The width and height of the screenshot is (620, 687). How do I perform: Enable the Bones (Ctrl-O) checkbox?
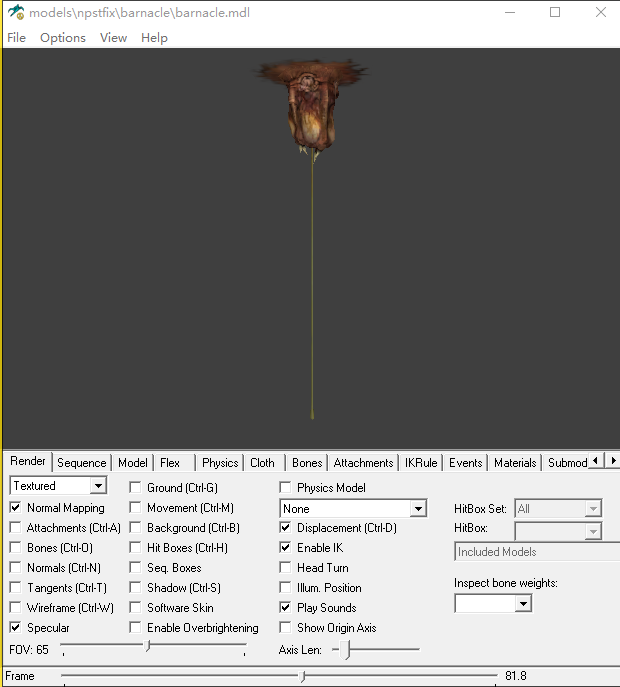click(x=15, y=547)
